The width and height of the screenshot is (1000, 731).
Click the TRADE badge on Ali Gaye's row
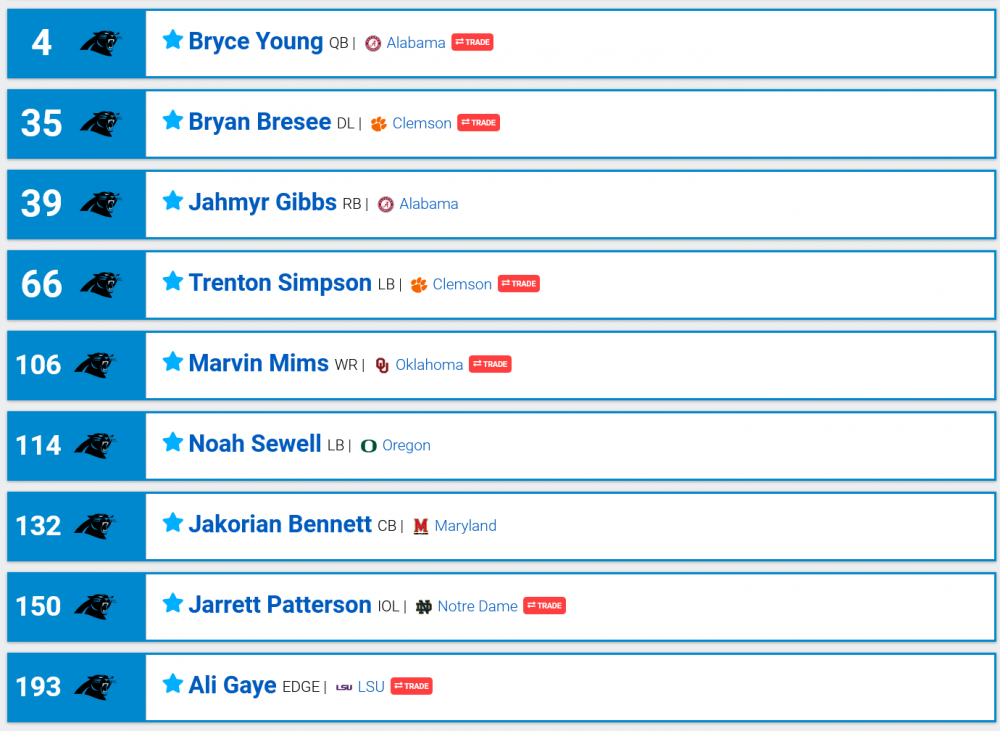pos(413,686)
